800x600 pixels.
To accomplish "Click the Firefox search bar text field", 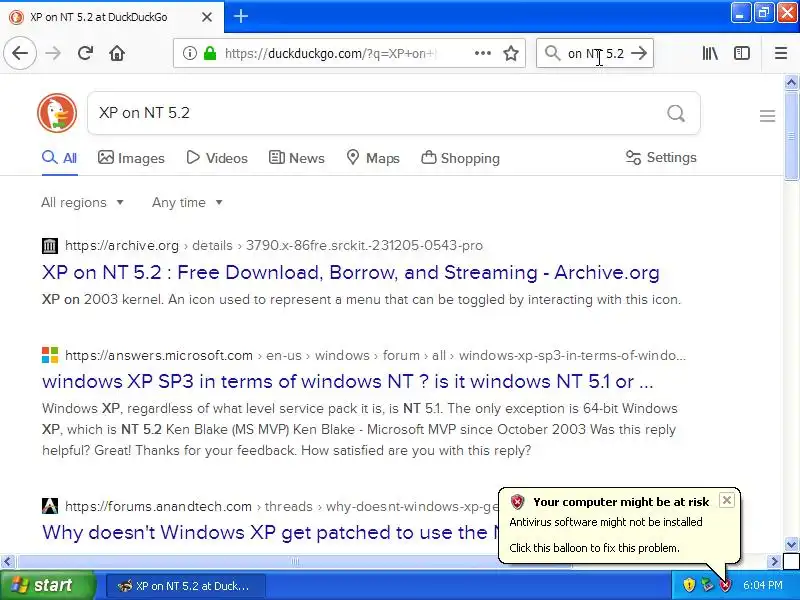I will (595, 53).
